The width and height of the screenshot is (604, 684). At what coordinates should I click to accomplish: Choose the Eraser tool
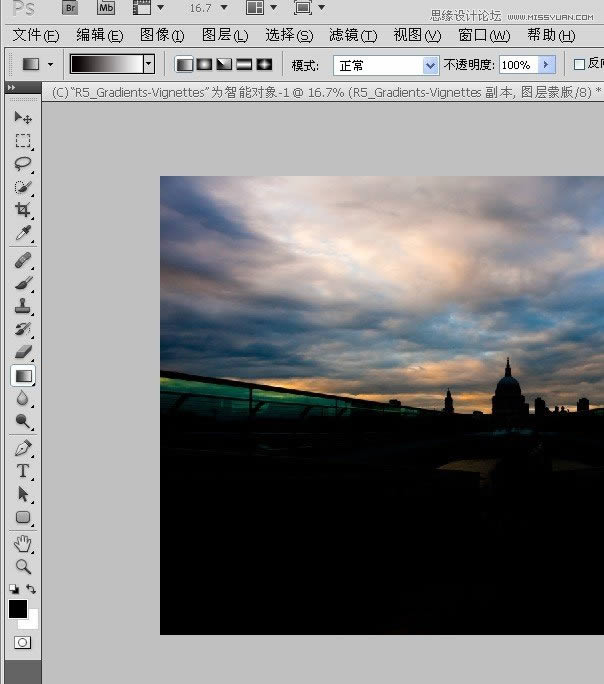point(23,351)
